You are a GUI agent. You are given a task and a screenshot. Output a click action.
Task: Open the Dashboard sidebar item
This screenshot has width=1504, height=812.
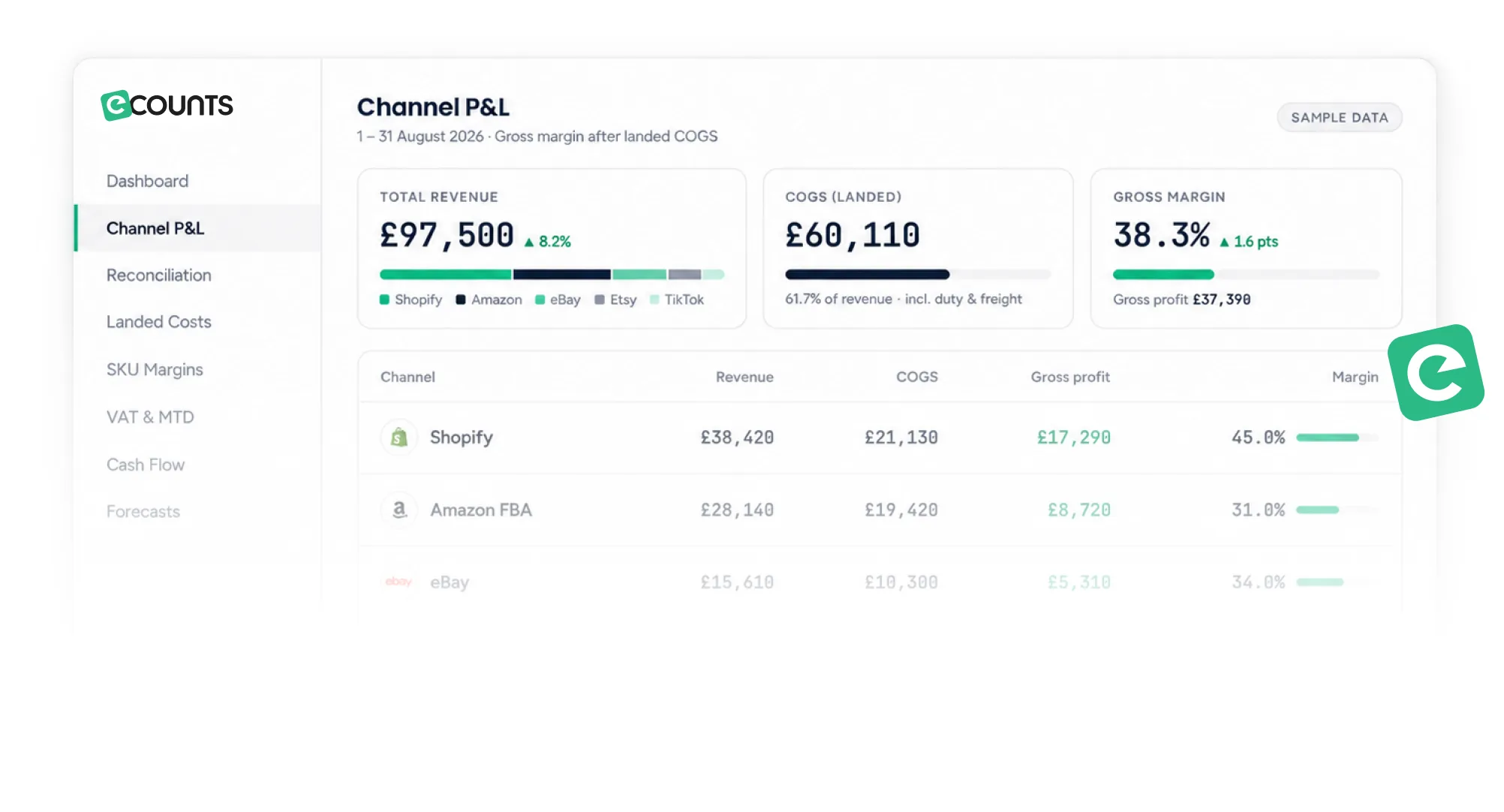pos(147,181)
